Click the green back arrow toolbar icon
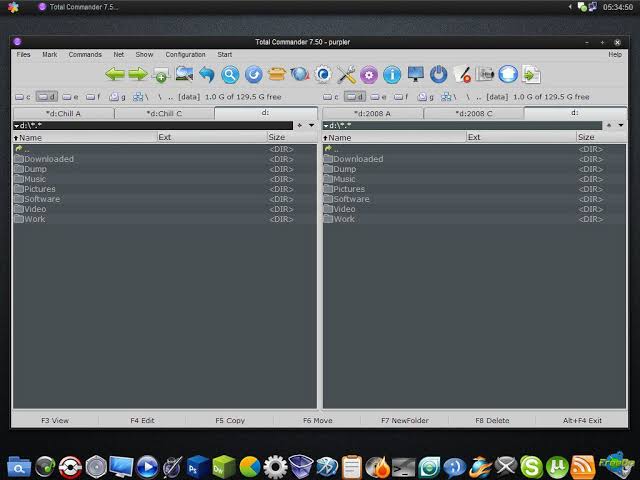Image resolution: width=640 pixels, height=480 pixels. point(115,74)
